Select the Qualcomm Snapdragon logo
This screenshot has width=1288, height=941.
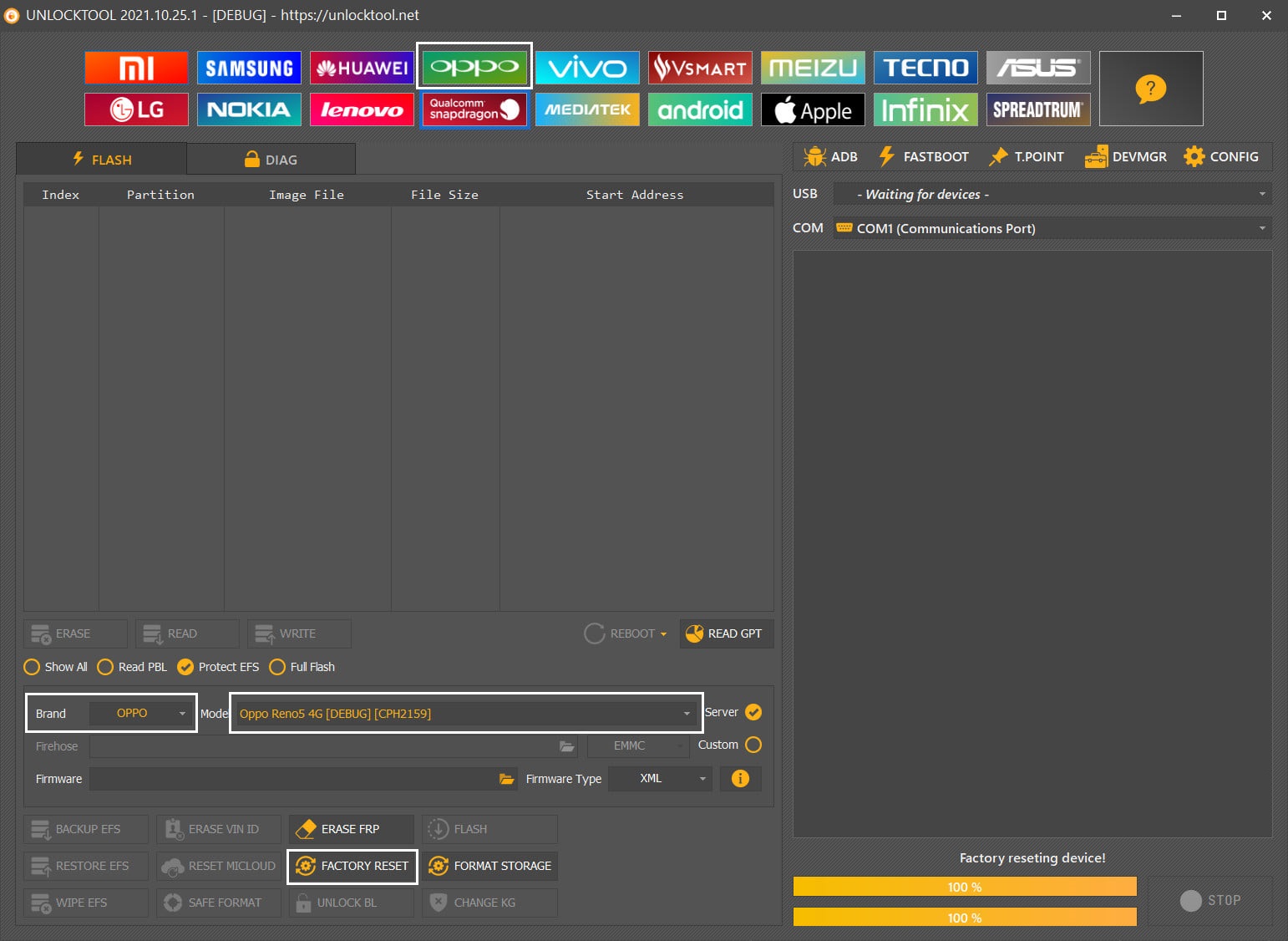pos(474,109)
